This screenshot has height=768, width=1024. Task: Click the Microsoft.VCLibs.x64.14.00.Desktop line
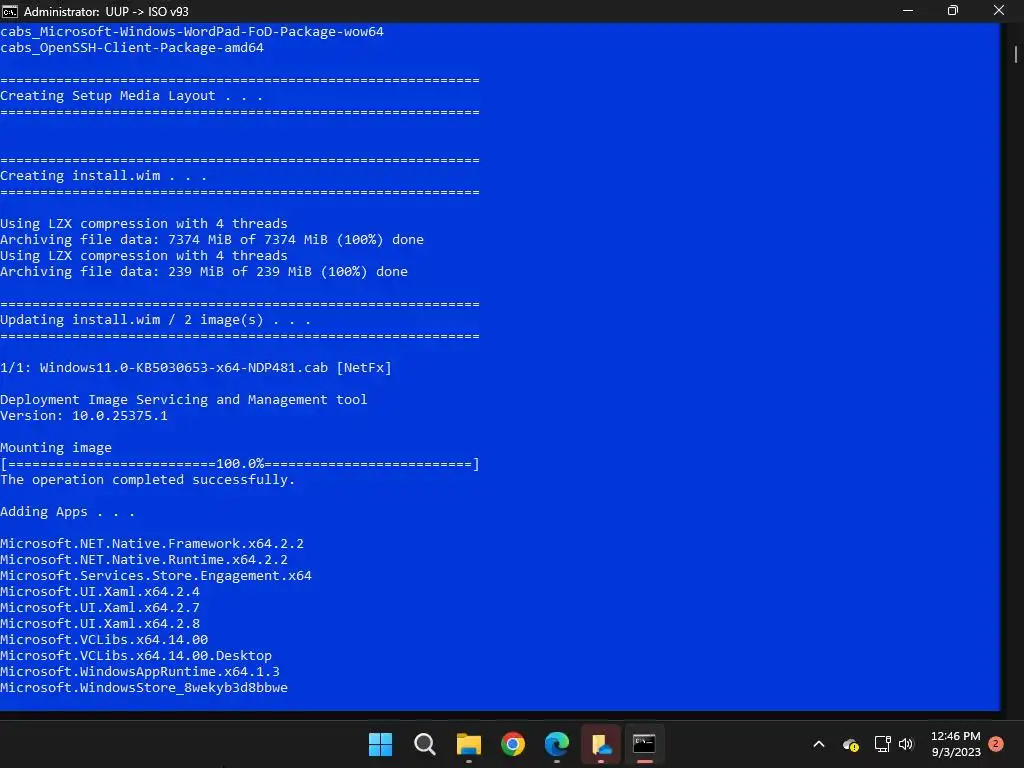click(x=136, y=656)
